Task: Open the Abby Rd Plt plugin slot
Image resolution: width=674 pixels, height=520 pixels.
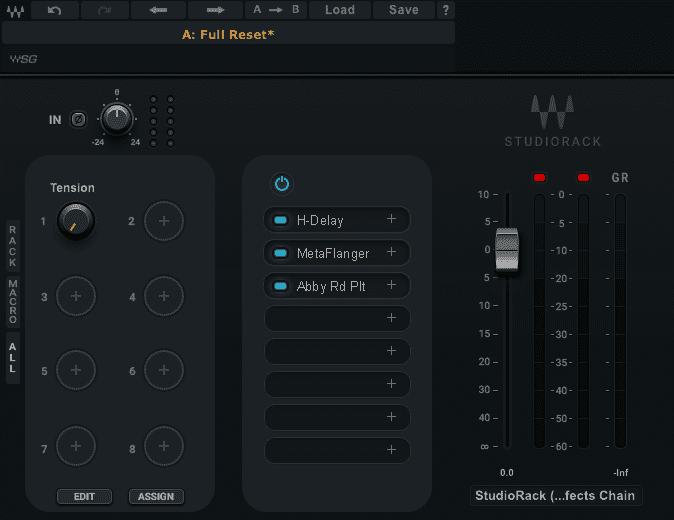Action: pyautogui.click(x=337, y=286)
